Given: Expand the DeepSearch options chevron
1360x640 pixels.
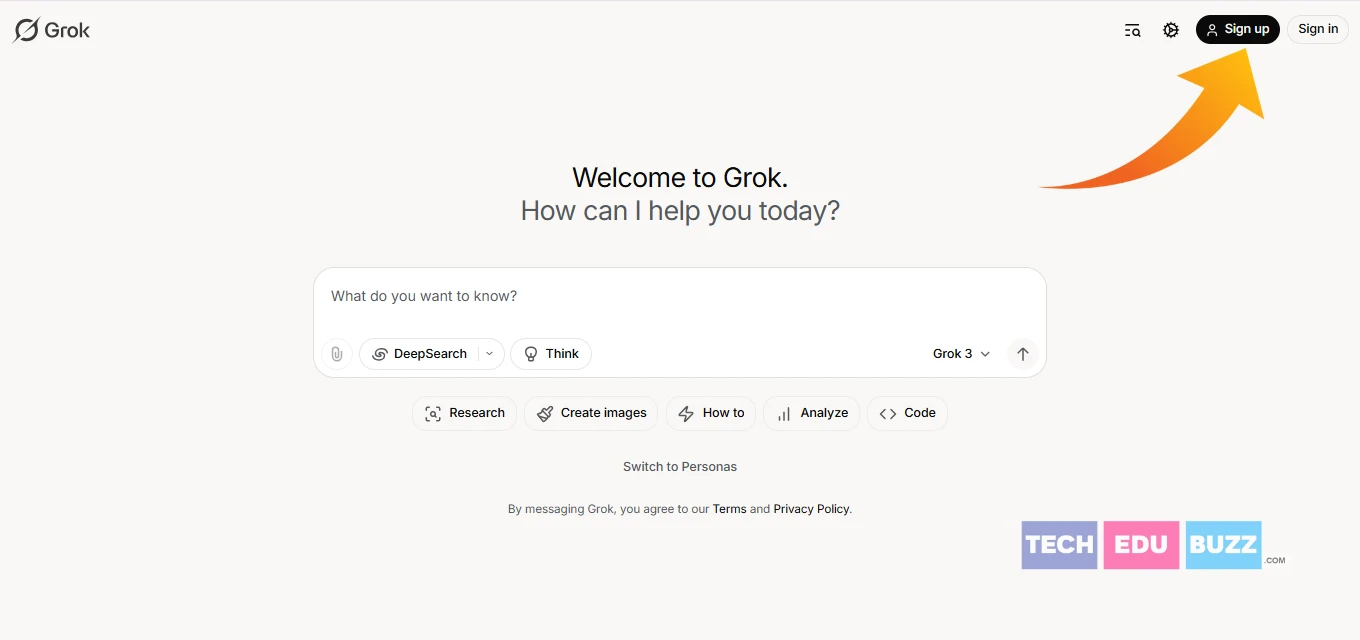Looking at the screenshot, I should click(489, 354).
